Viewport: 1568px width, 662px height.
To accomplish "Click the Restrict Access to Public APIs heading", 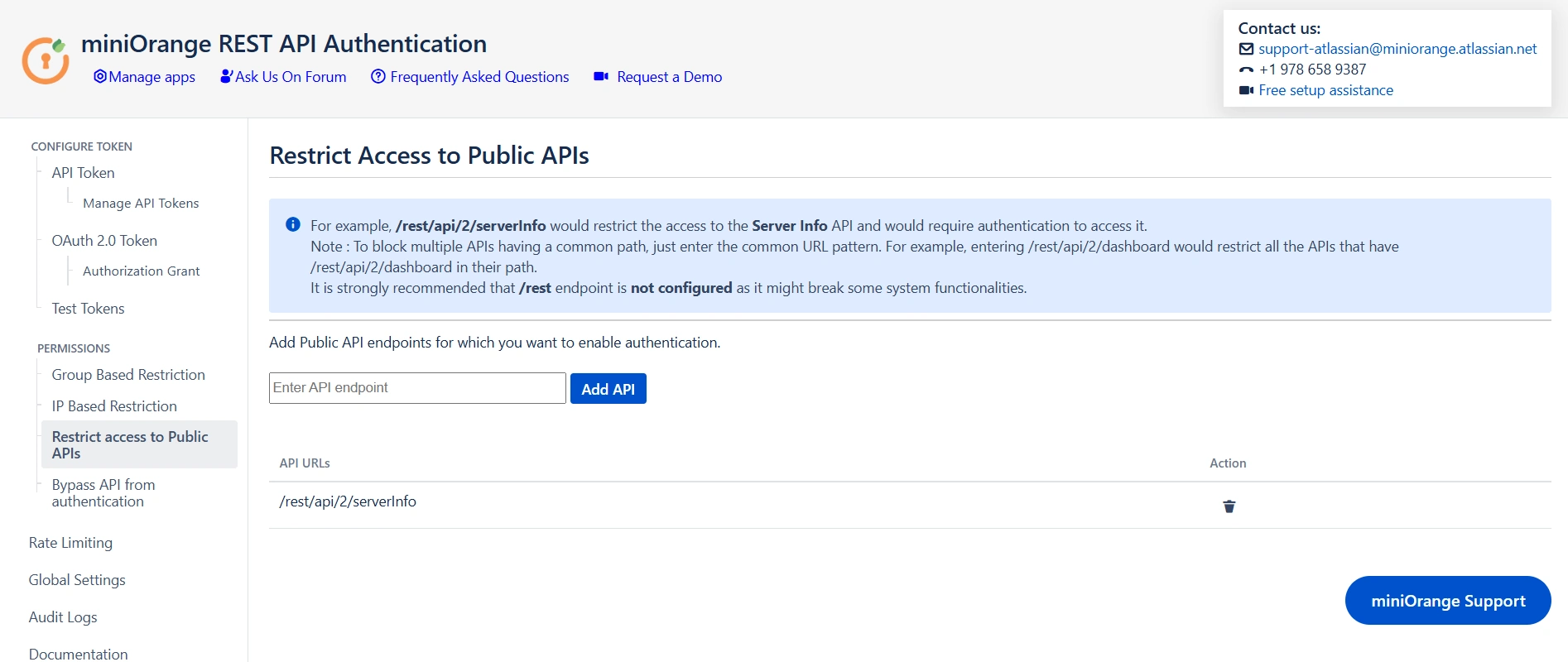I will click(429, 156).
